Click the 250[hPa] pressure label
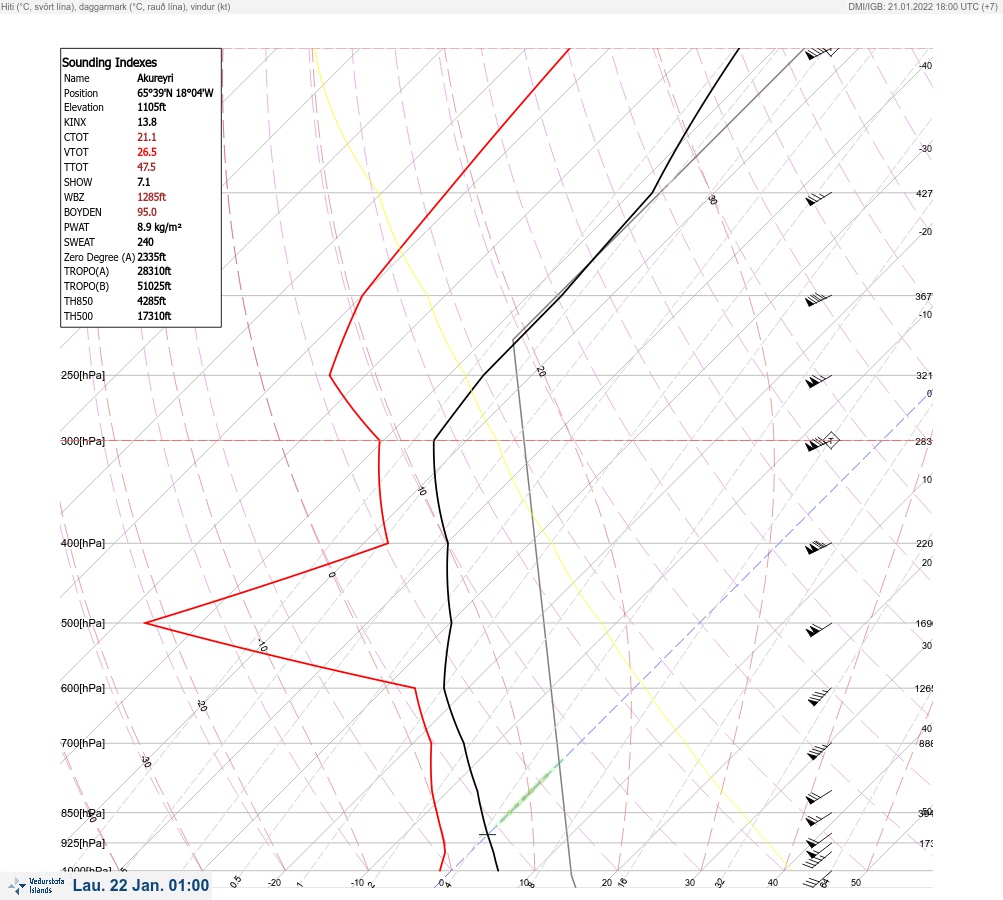The width and height of the screenshot is (1003, 900). (x=83, y=375)
